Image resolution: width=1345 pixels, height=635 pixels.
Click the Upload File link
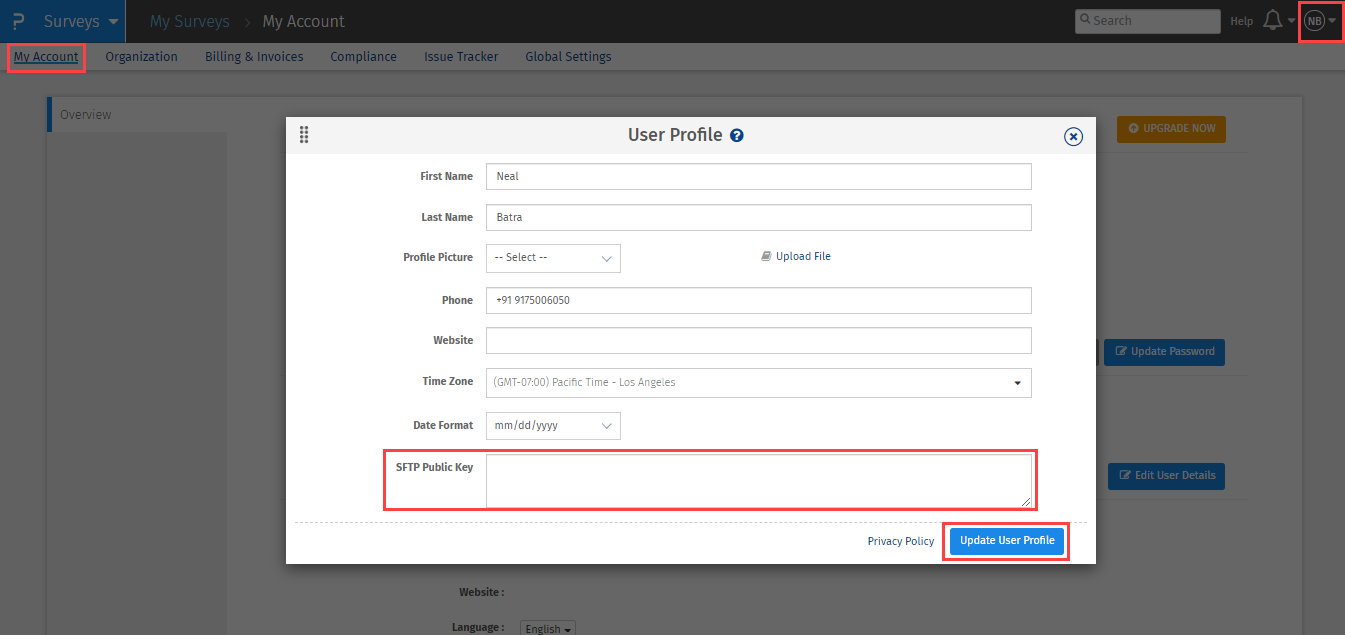(796, 256)
